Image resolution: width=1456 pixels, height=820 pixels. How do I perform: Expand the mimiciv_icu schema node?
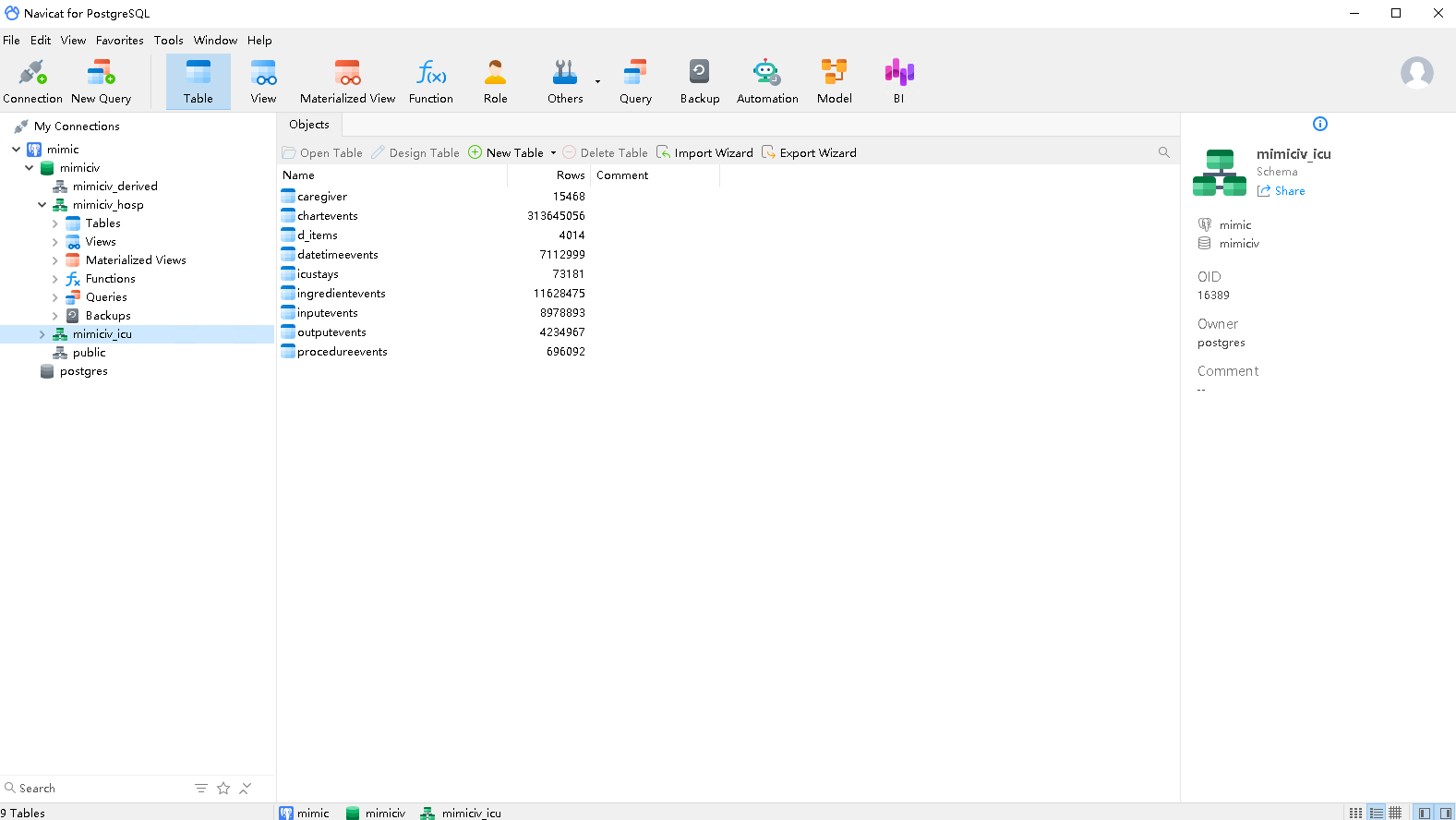click(42, 334)
